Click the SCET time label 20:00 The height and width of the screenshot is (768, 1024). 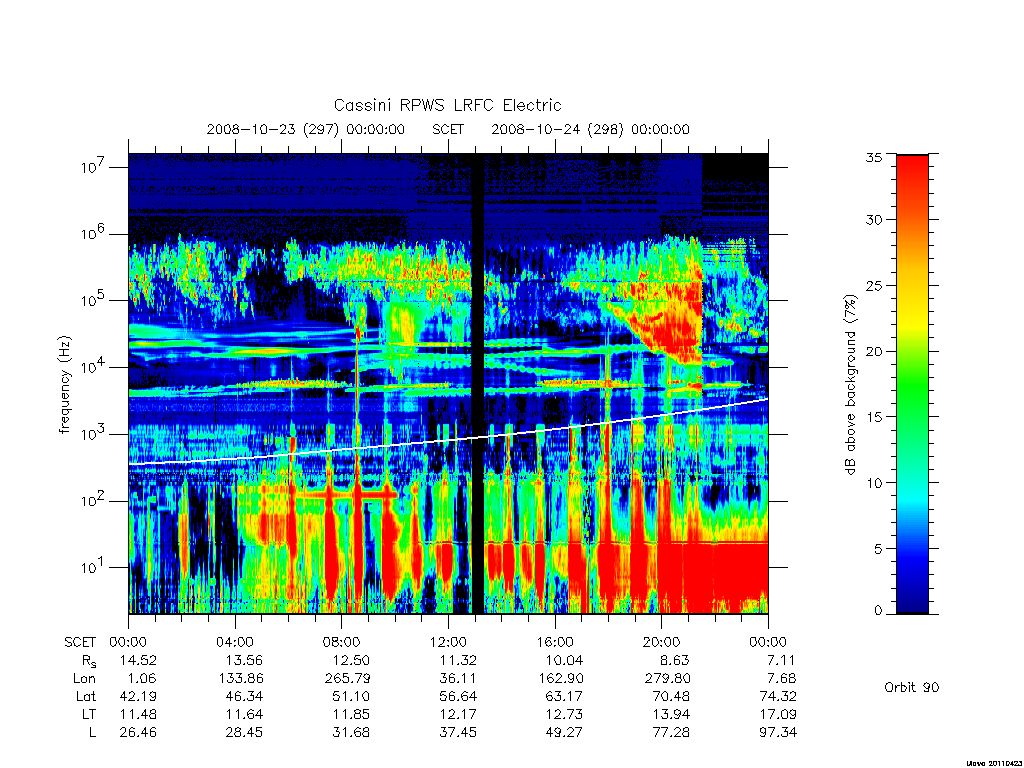click(x=661, y=642)
